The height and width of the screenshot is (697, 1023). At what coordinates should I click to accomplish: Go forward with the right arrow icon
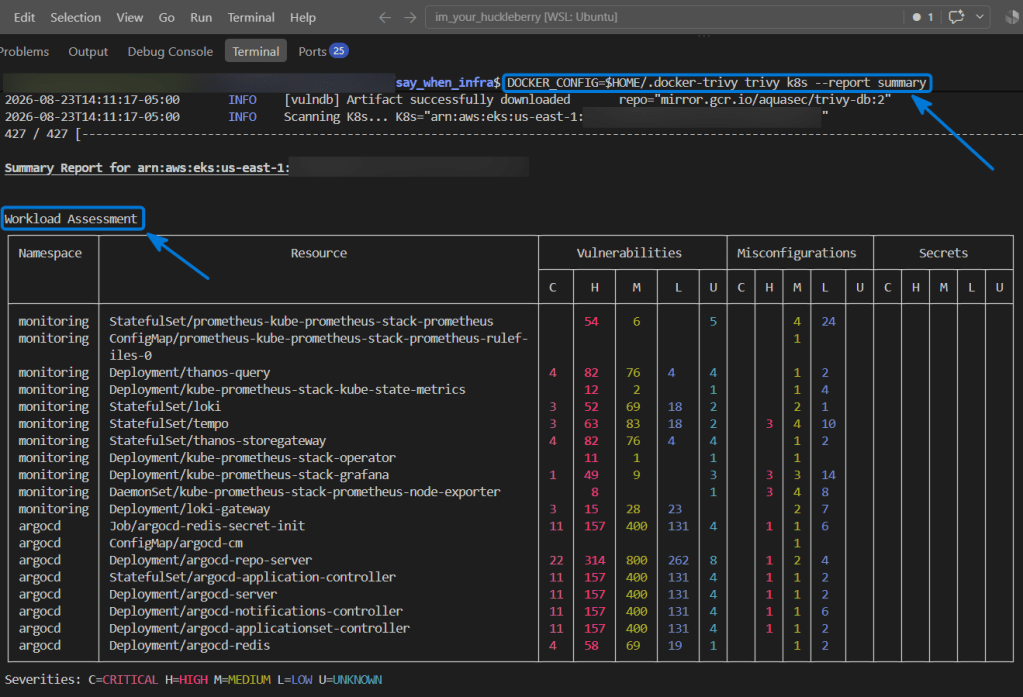coord(410,18)
